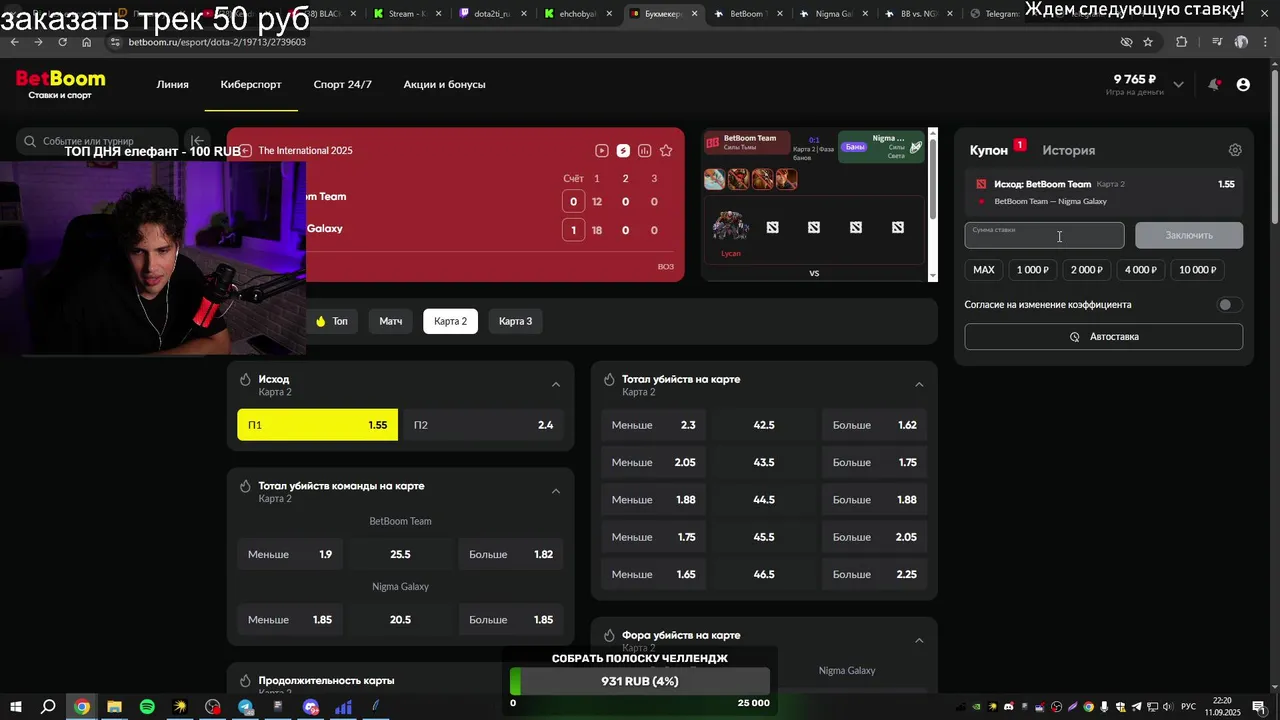This screenshot has height=720, width=1280.
Task: Select the Купон tab
Action: [989, 150]
